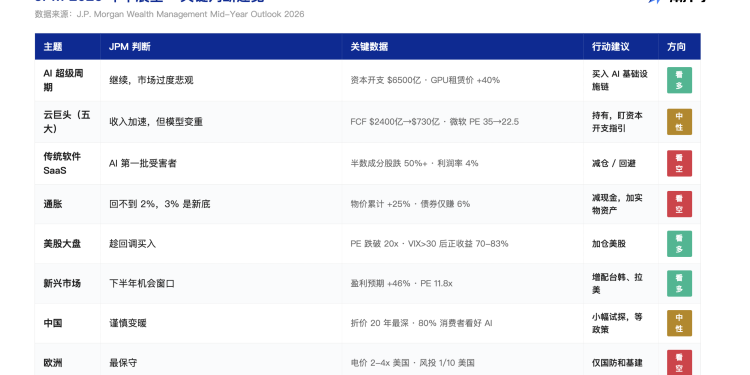This screenshot has height=375, width=750.
Task: Click the 继续，市场过度悲观 judgment cell
Action: coord(221,80)
